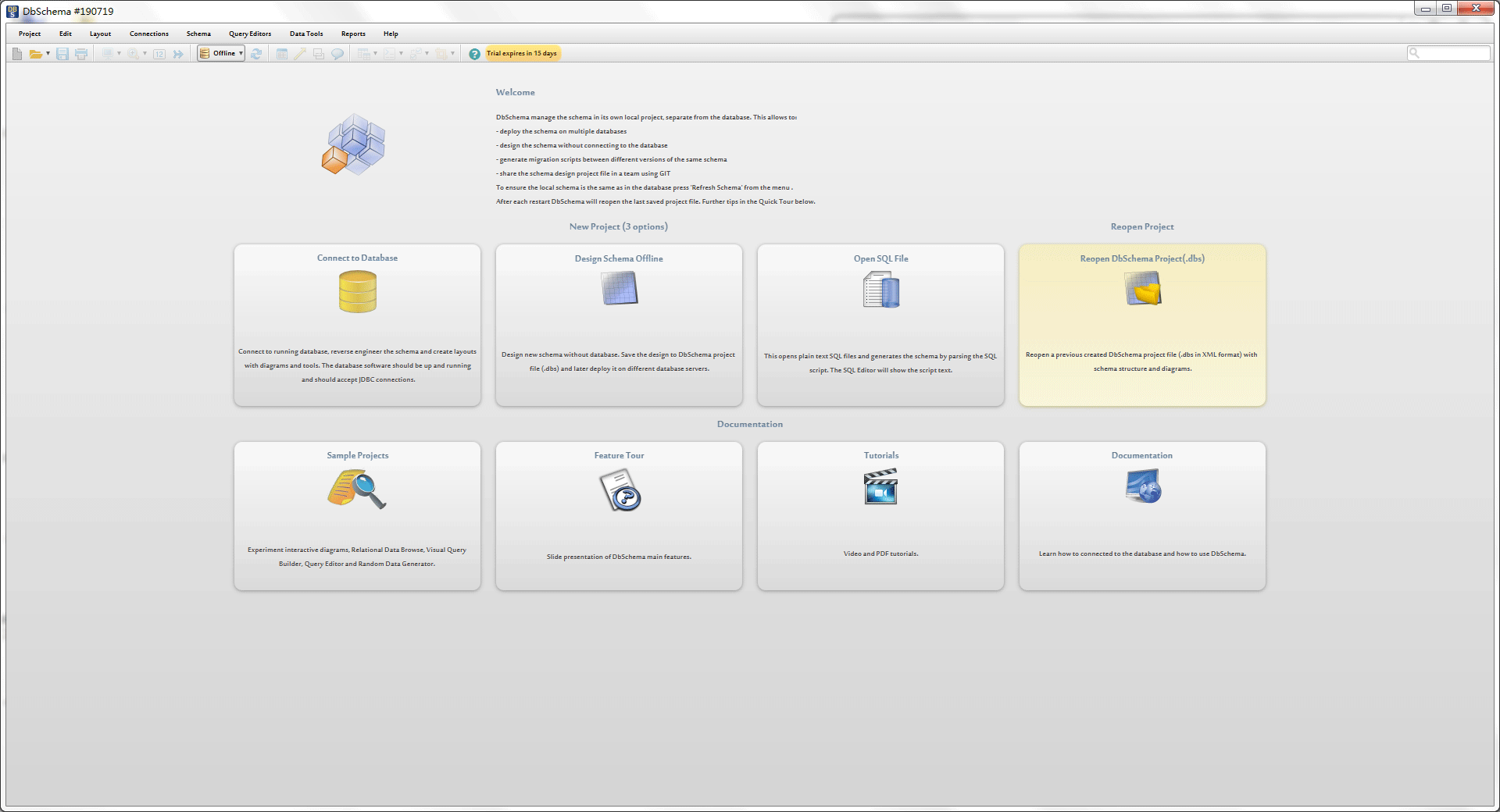Screen dimensions: 1500x812
Task: Click the Connect to Database card title
Action: coord(357,258)
